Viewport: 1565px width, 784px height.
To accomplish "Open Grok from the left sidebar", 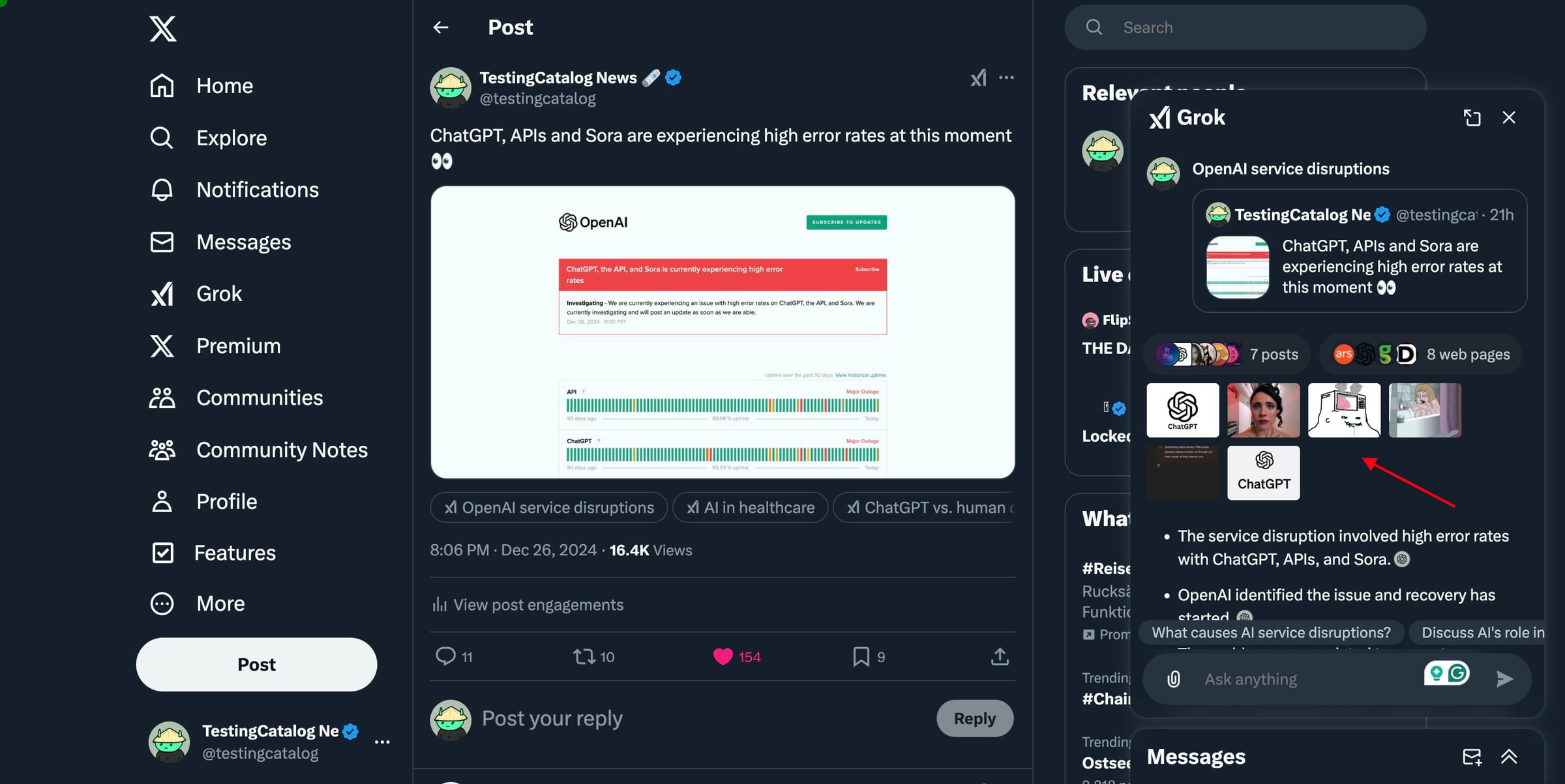I will [218, 293].
